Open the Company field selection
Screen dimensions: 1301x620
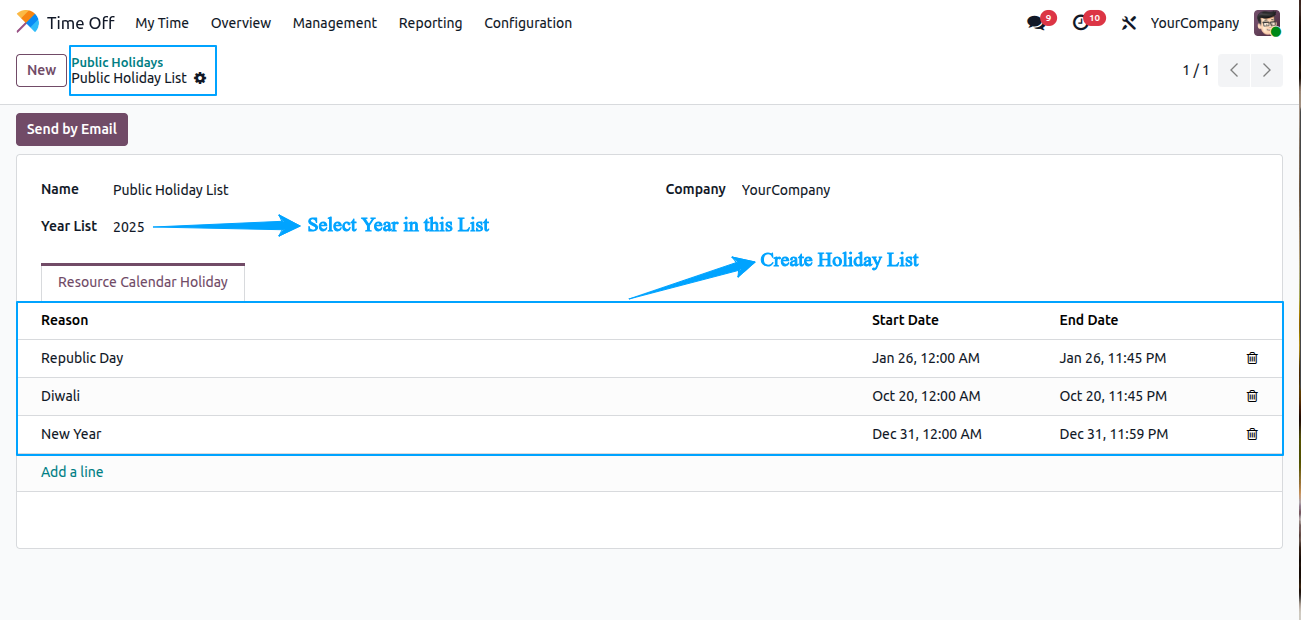tap(786, 190)
